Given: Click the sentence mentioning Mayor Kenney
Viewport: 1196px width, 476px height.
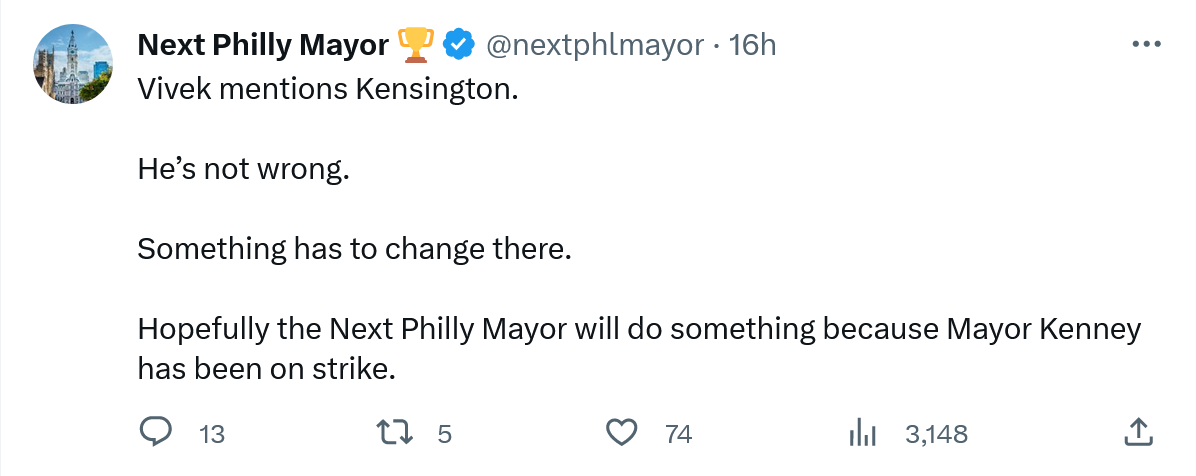Looking at the screenshot, I should [638, 329].
